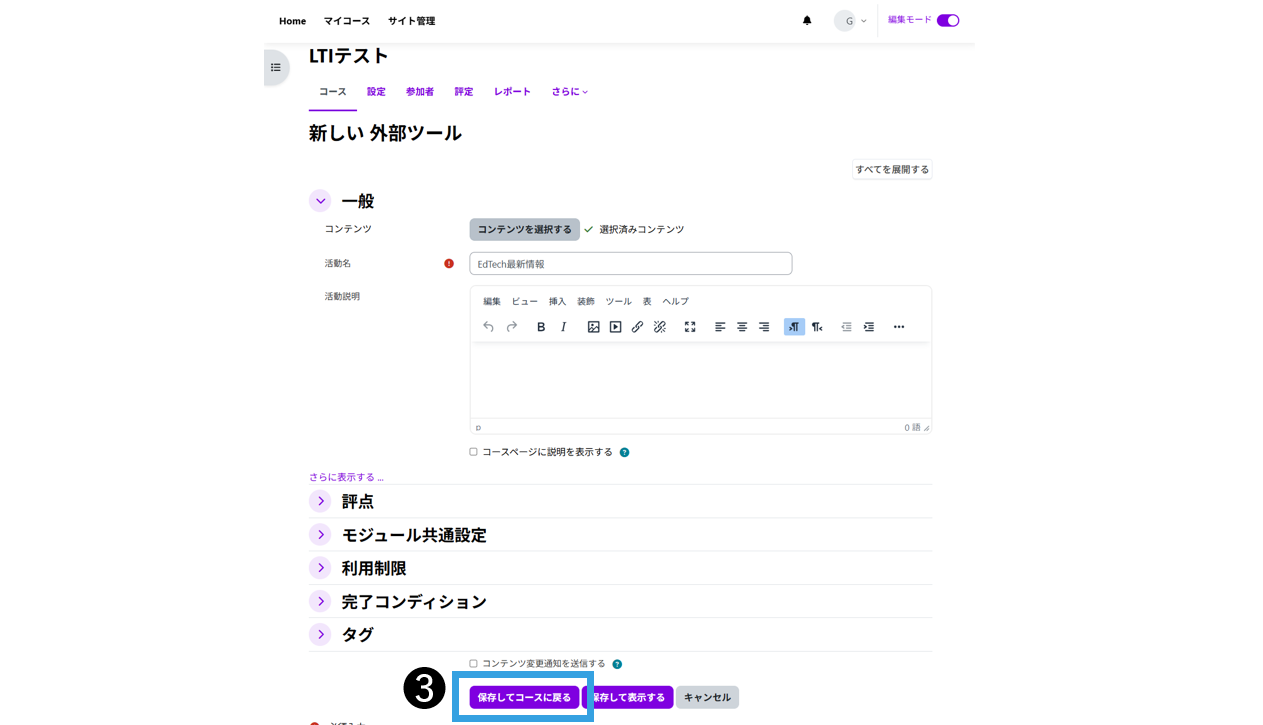Click the Bold formatting icon
The width and height of the screenshot is (1263, 725).
click(x=541, y=327)
